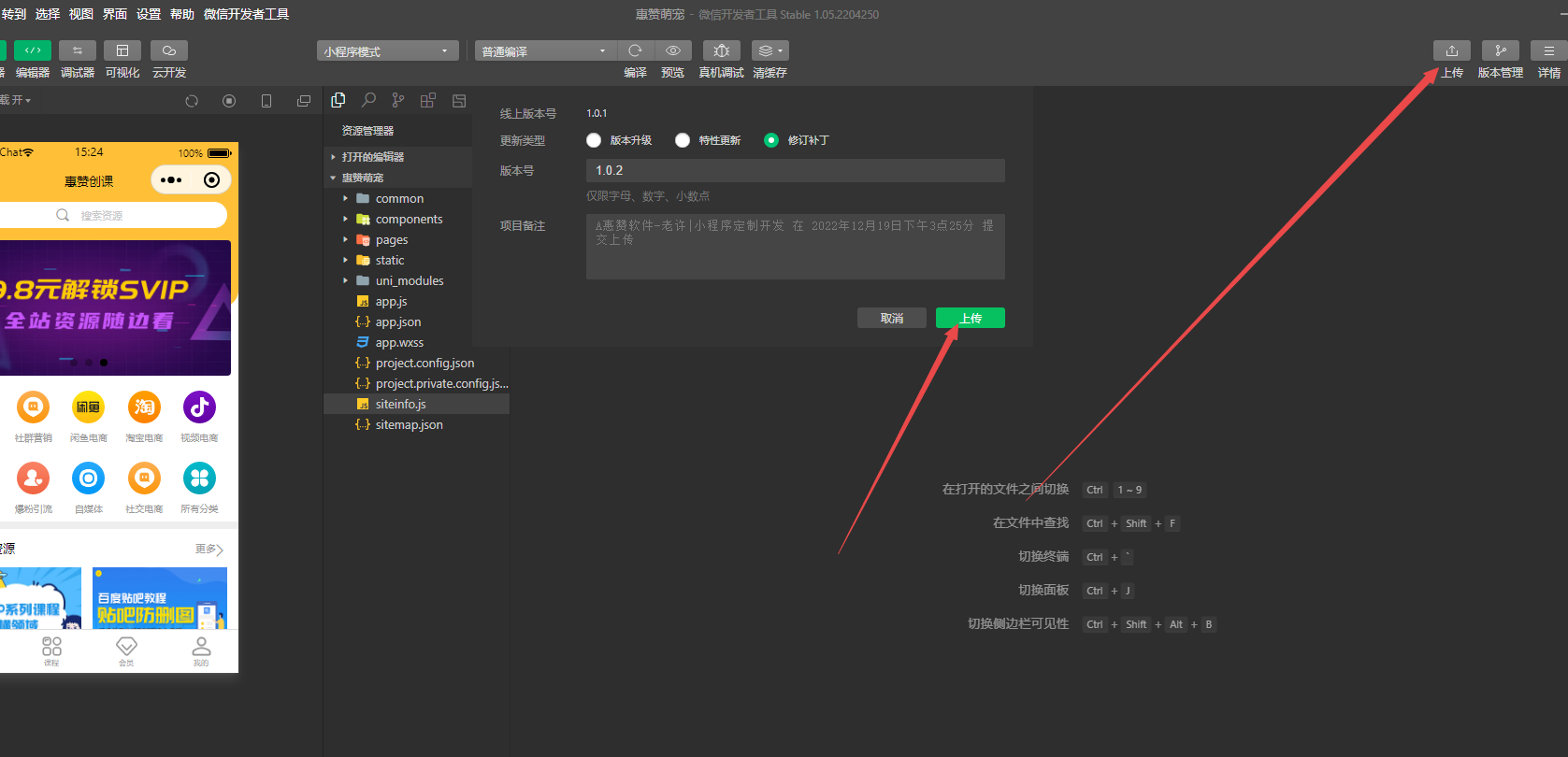Refresh the simulator
1568x757 pixels.
tap(192, 101)
